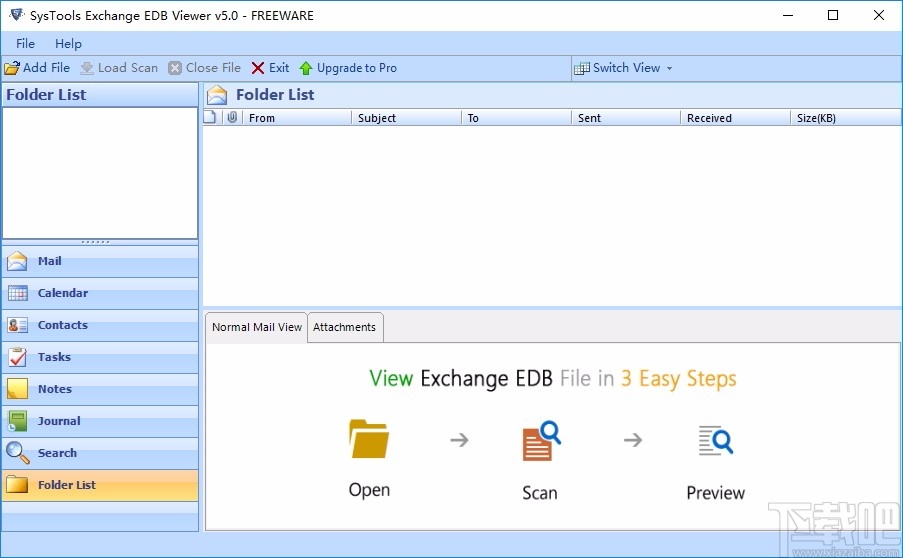
Task: Select the Contacts card icon in sidebar
Action: (17, 325)
